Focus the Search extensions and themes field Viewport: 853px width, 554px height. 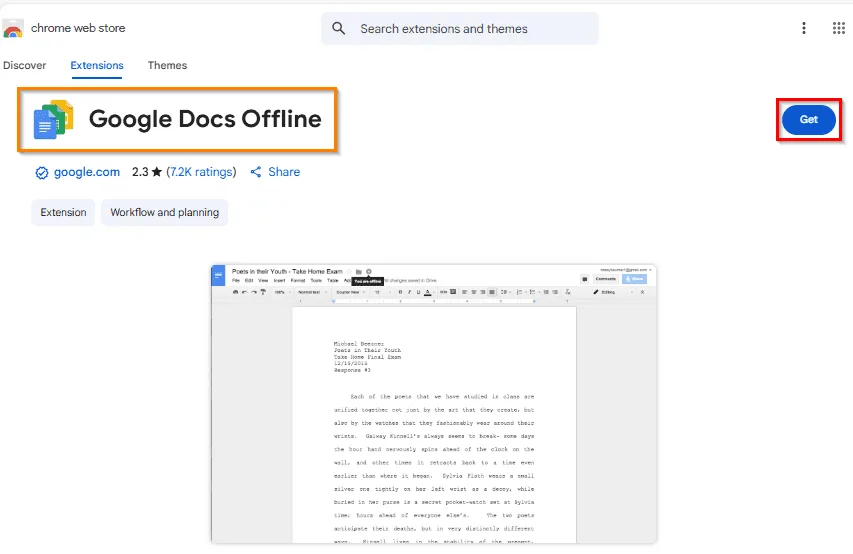(460, 28)
